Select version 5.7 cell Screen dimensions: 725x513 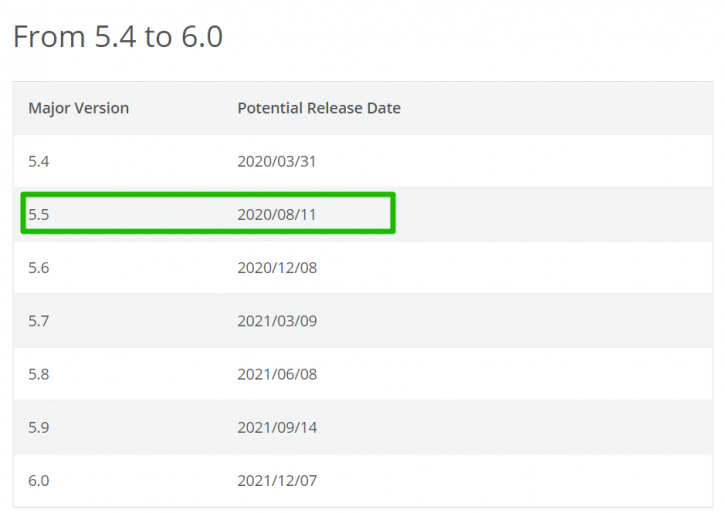(x=39, y=321)
